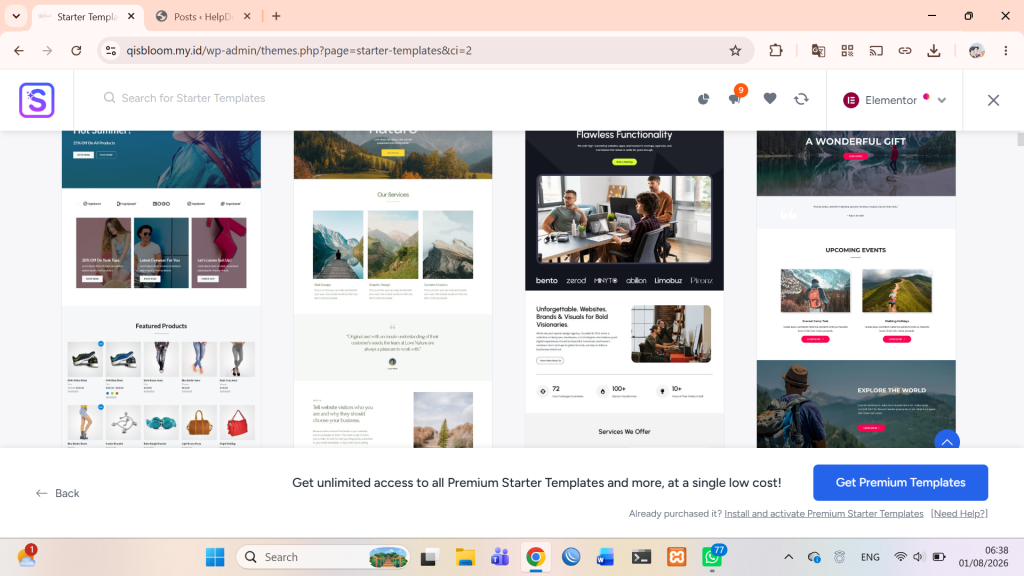The image size is (1024, 576).
Task: Select the nature Our Services template
Action: (392, 289)
